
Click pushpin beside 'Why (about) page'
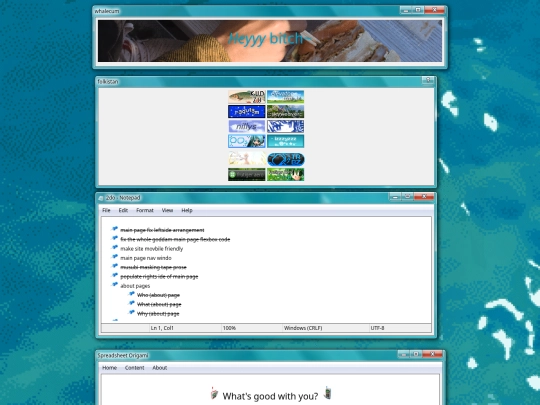coord(131,313)
